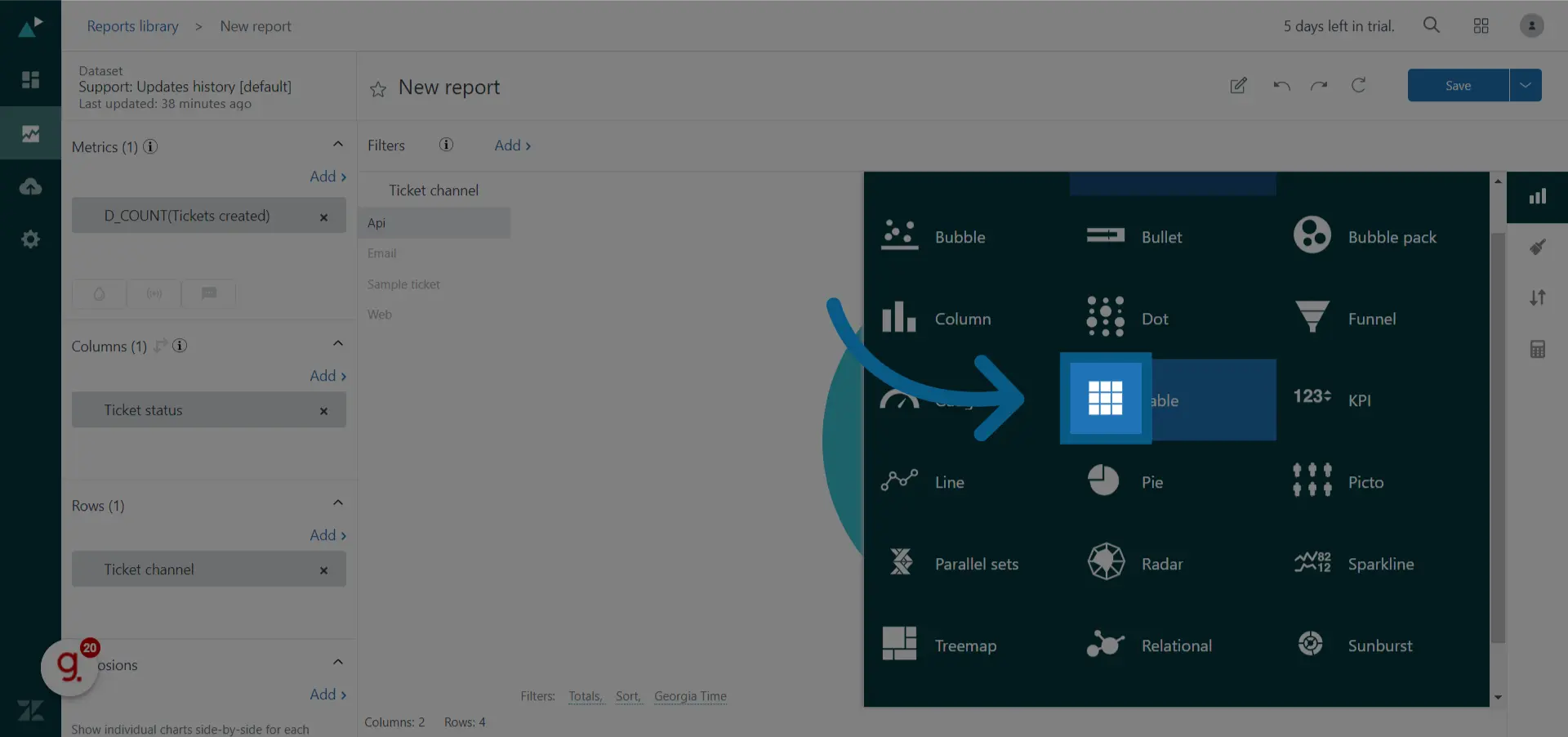The width and height of the screenshot is (1568, 737).
Task: Click the Georgia Time filter link
Action: pos(690,696)
